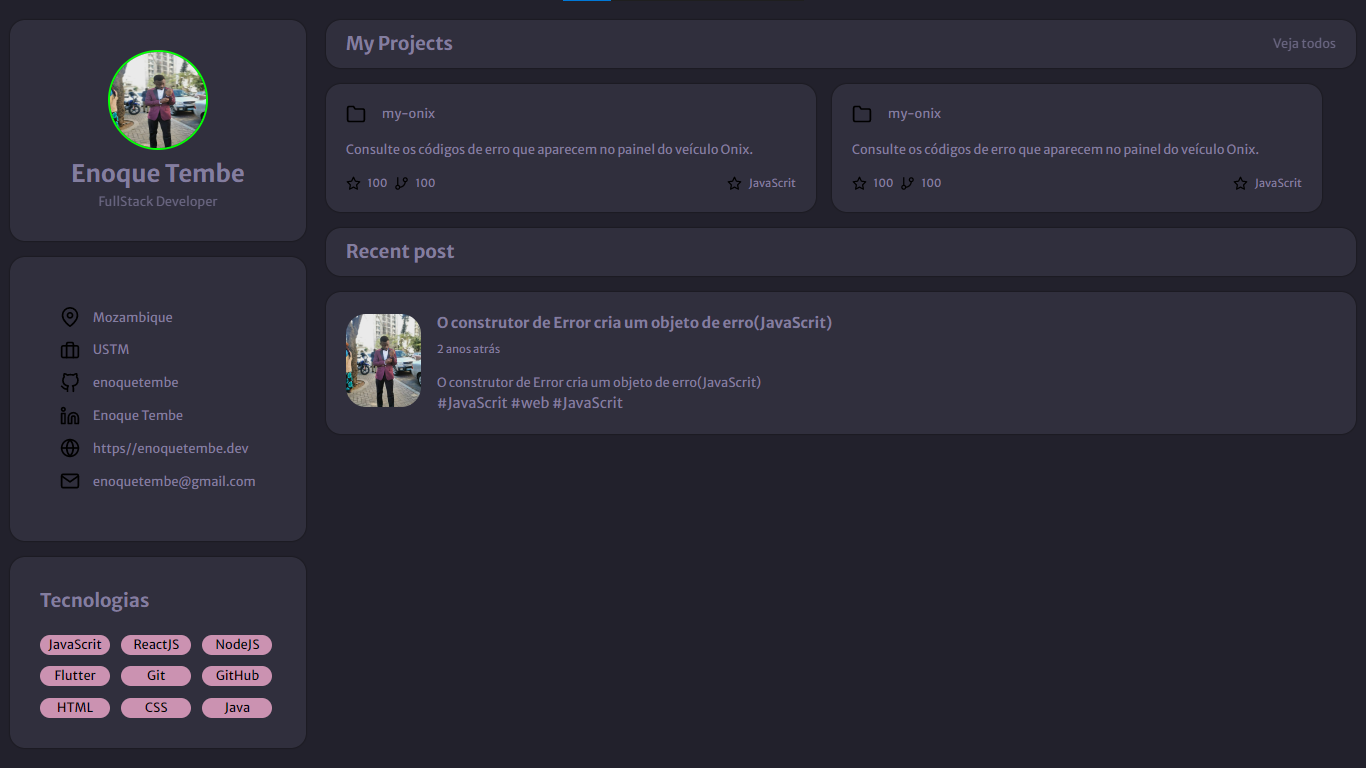The height and width of the screenshot is (768, 1366).
Task: Select the star count icon on the left project card
Action: point(352,183)
